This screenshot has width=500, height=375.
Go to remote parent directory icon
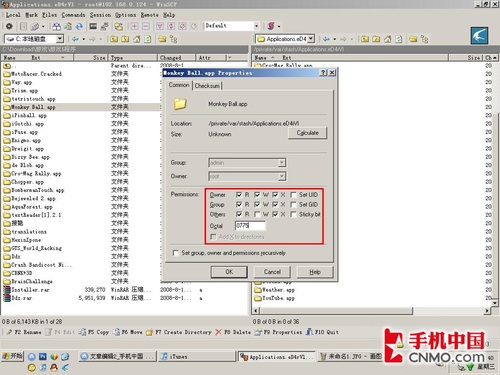click(x=365, y=39)
